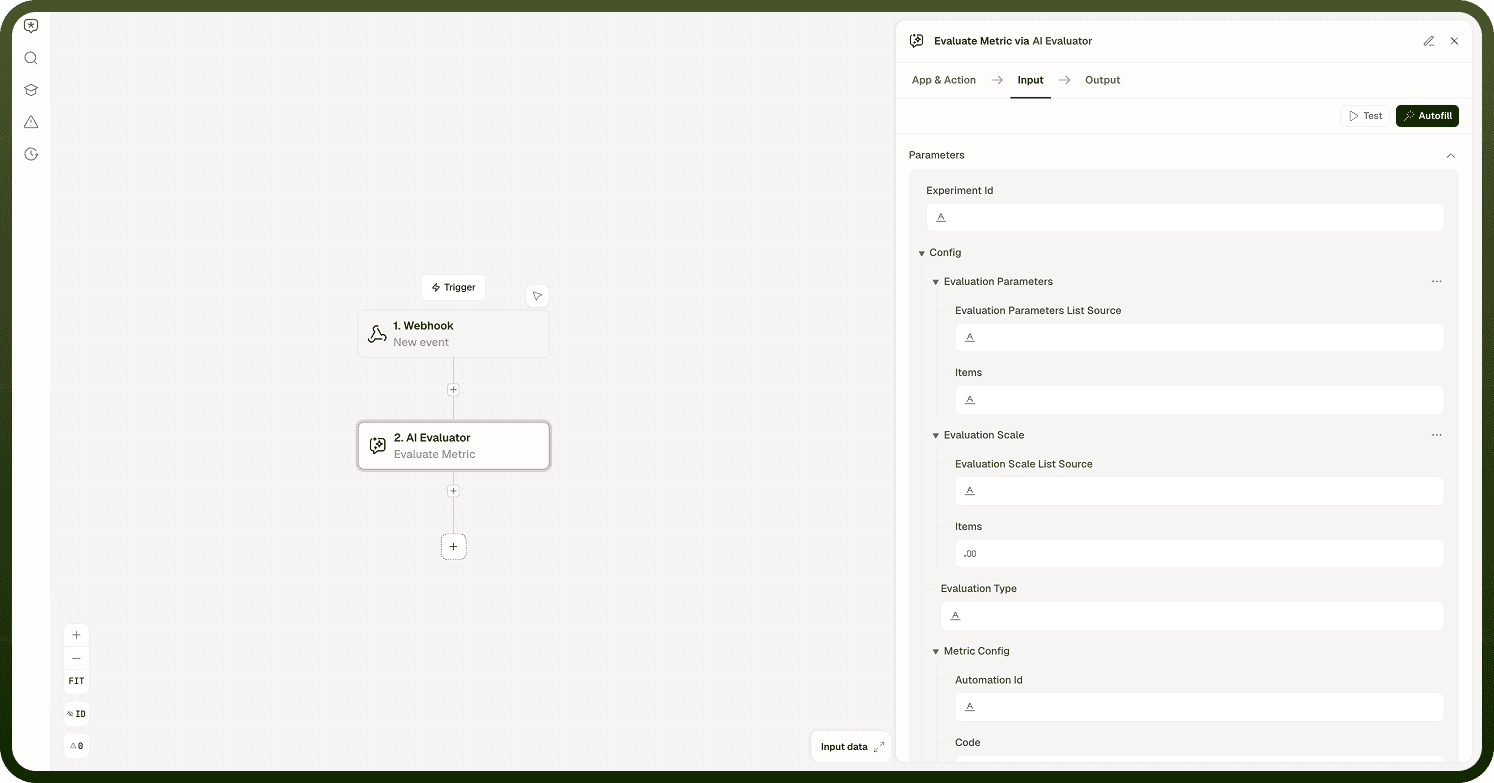The image size is (1494, 783).
Task: Open the graduation cap learning icon
Action: click(x=31, y=90)
